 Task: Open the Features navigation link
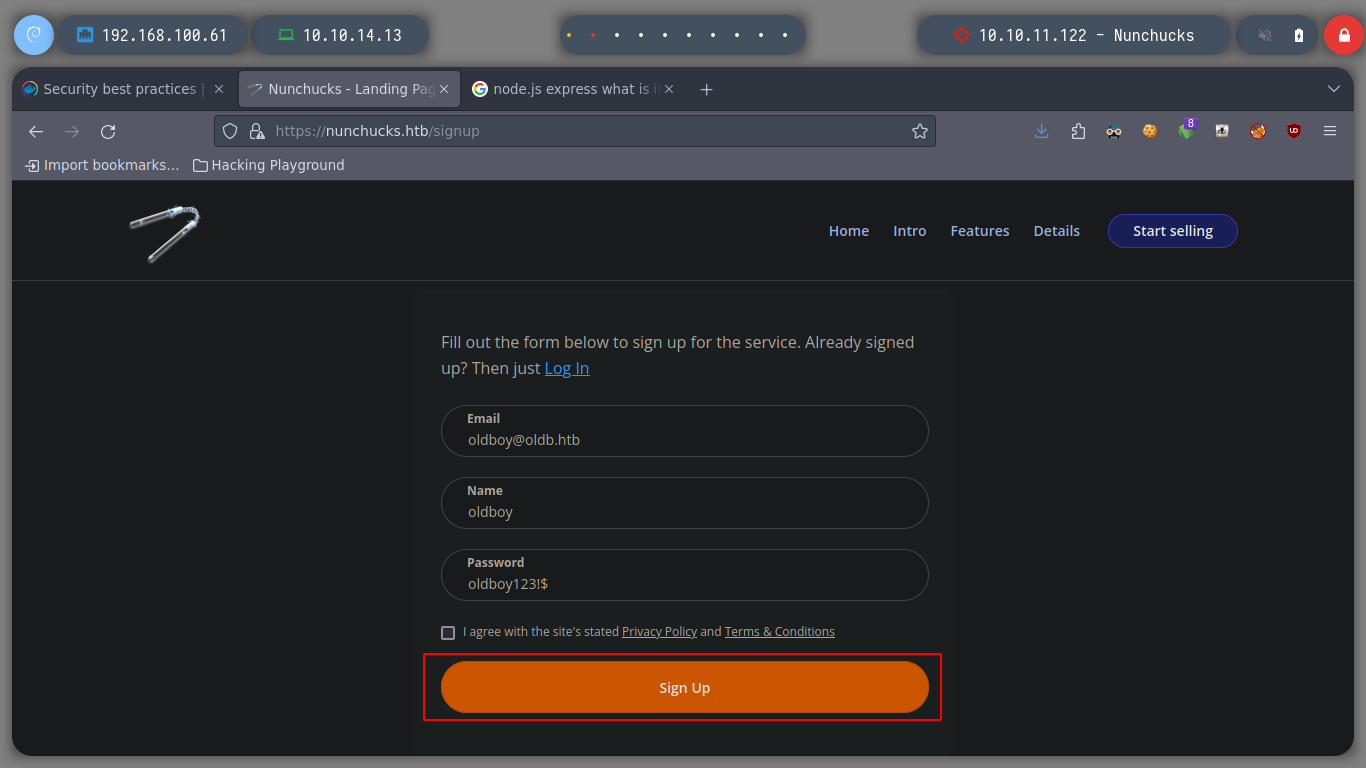[979, 231]
